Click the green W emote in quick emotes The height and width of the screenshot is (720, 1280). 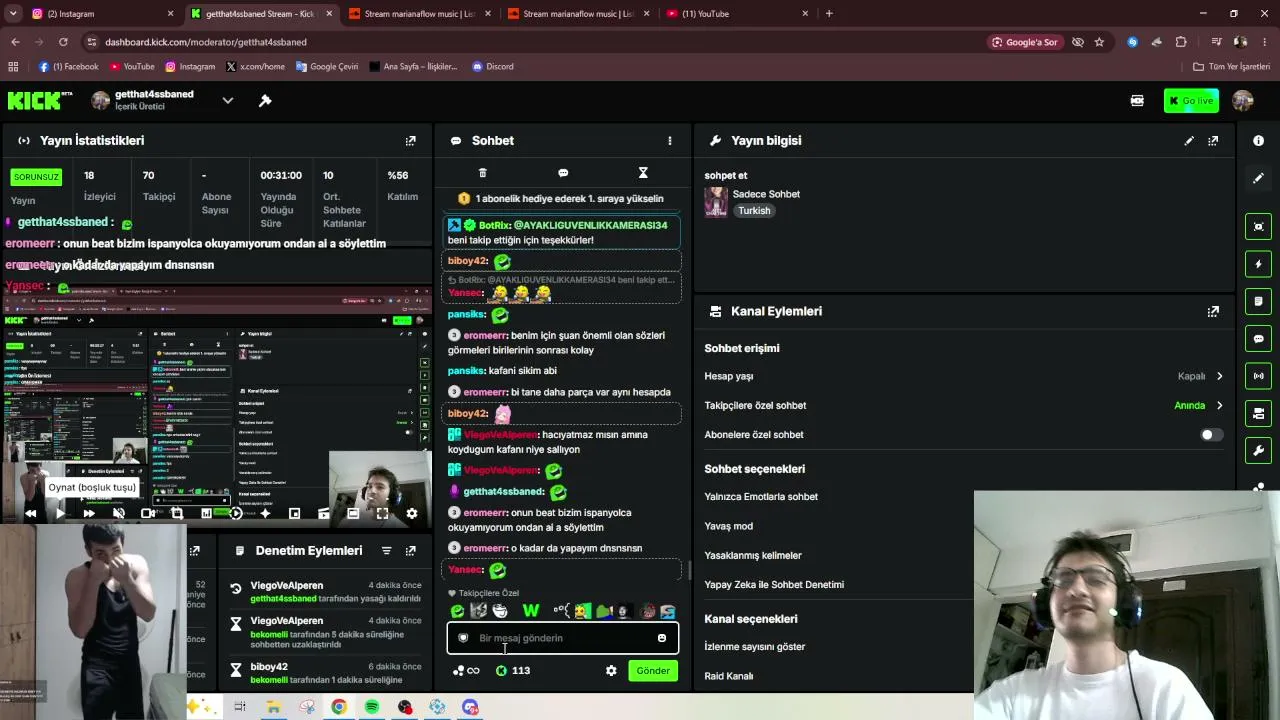click(x=531, y=611)
